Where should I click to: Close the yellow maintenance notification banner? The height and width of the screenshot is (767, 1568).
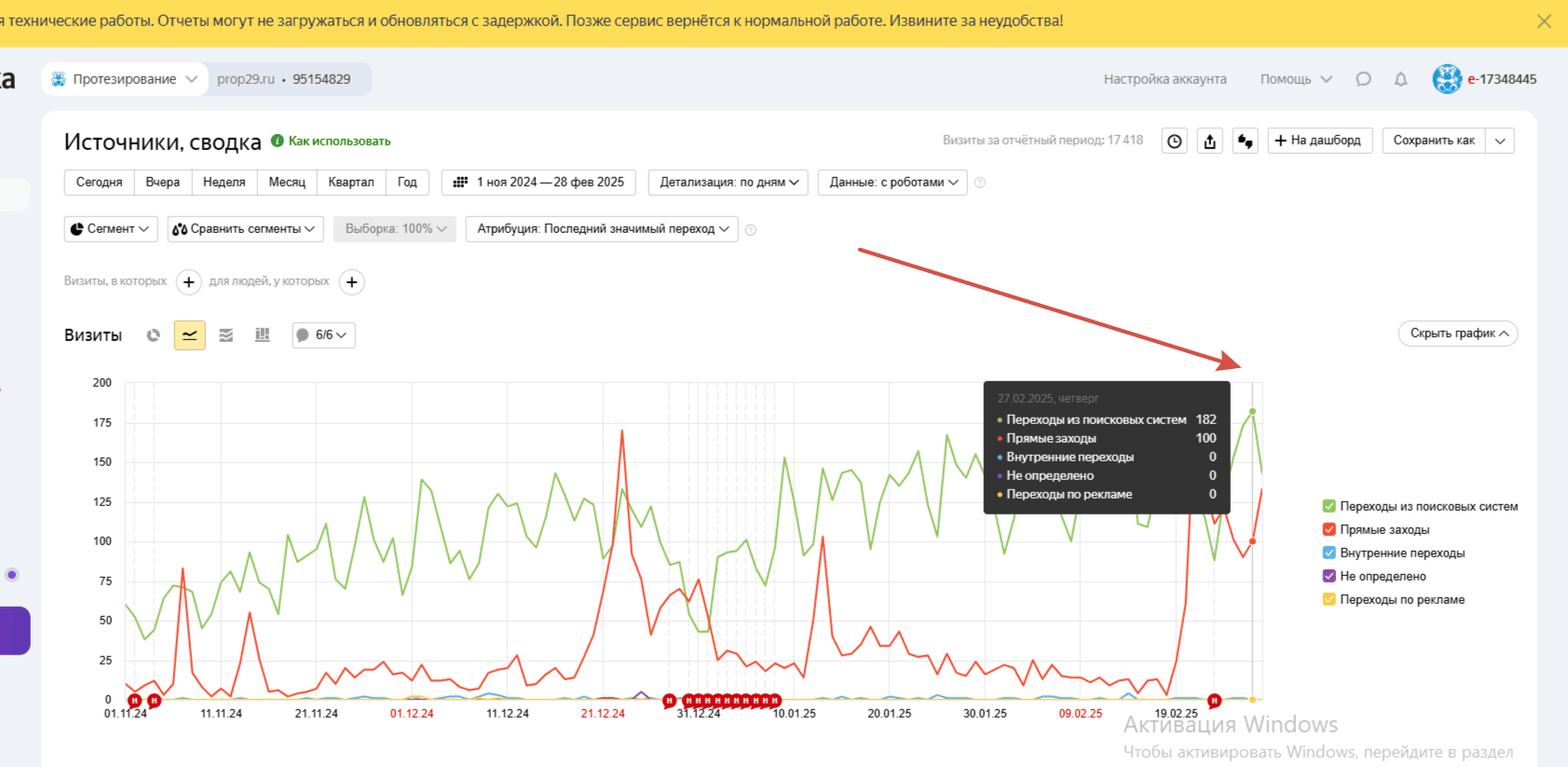pyautogui.click(x=1544, y=21)
